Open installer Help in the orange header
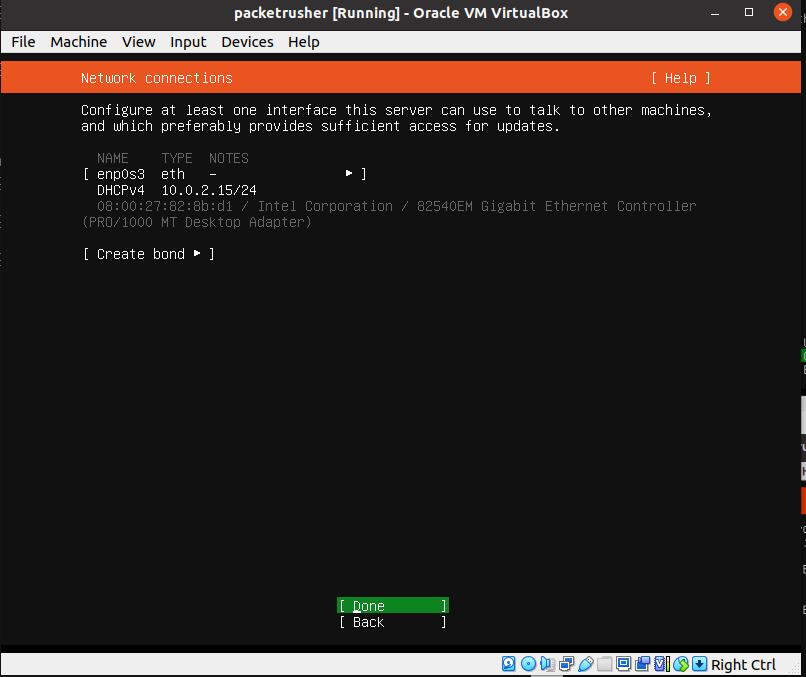Screen dimensions: 806x677 [680, 78]
